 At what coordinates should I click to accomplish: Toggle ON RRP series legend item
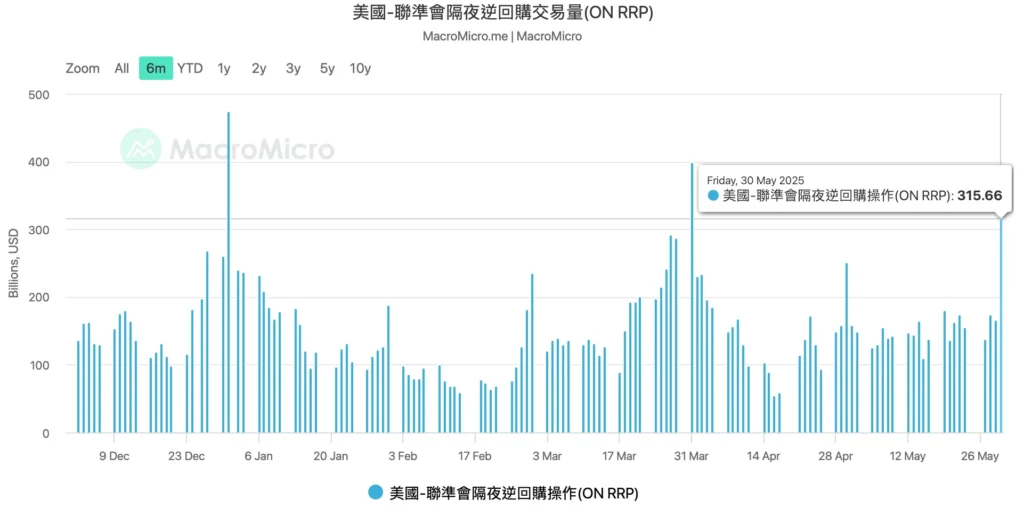pos(513,493)
